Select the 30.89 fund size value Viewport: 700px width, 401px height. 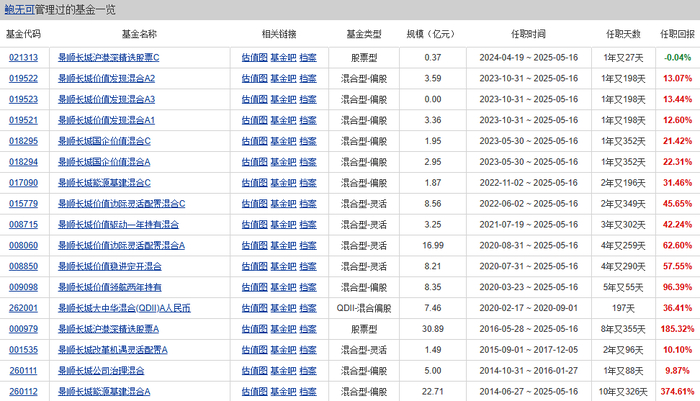(x=433, y=329)
